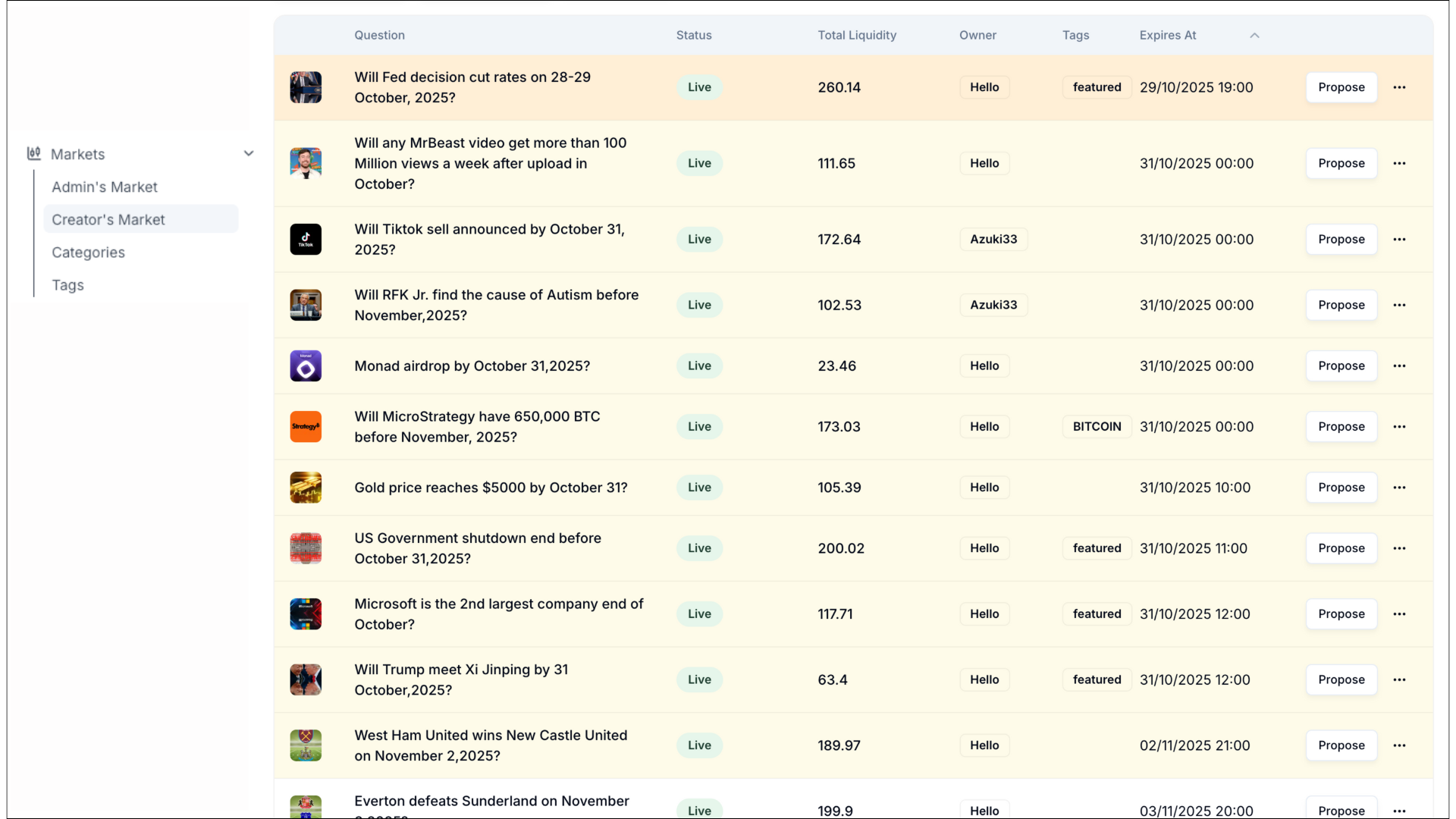The width and height of the screenshot is (1456, 819).
Task: Go to Categories in sidebar
Action: pos(88,253)
